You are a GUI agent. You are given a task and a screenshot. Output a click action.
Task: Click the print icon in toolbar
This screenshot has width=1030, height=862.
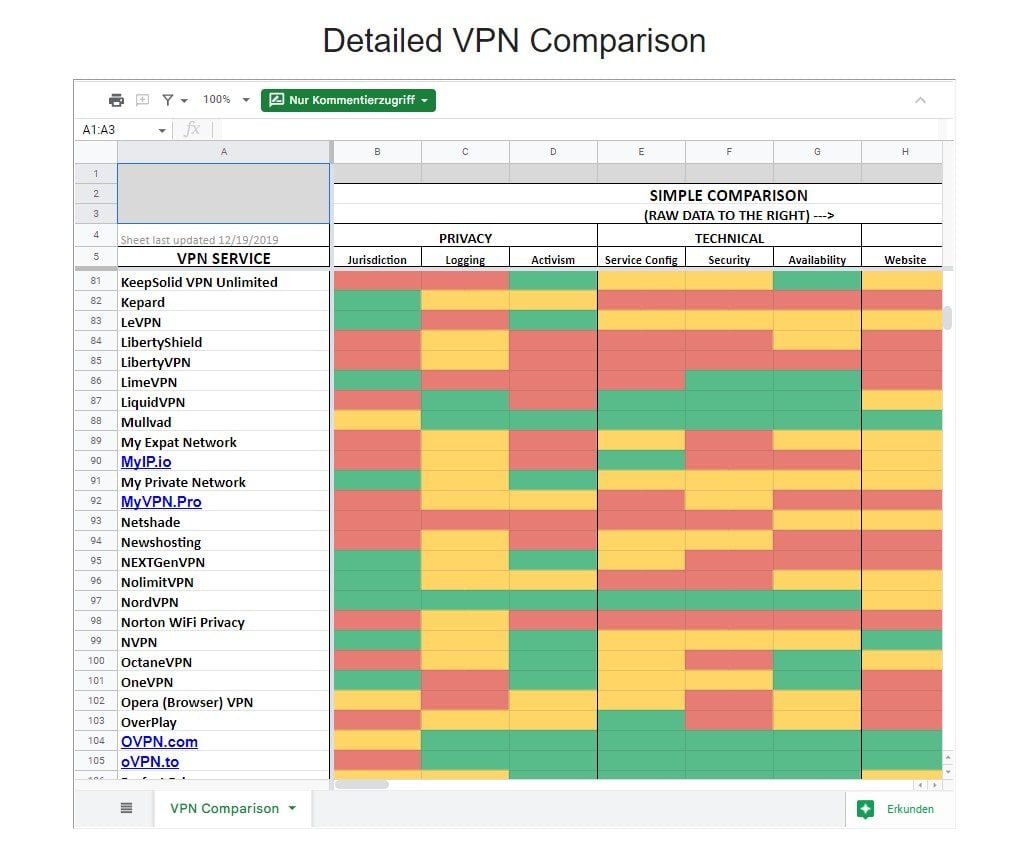click(x=116, y=100)
